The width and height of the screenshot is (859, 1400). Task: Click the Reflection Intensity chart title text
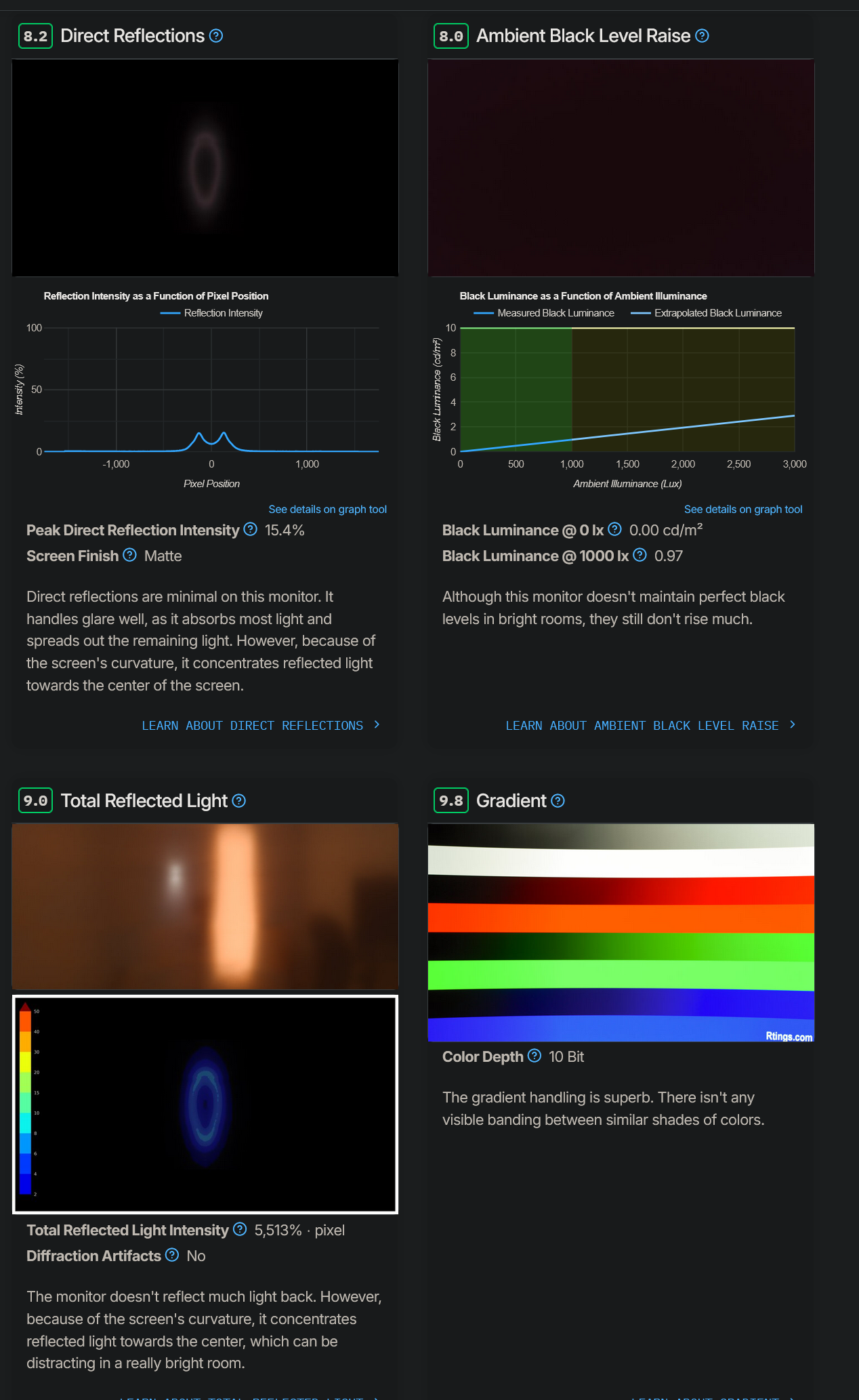coord(156,296)
